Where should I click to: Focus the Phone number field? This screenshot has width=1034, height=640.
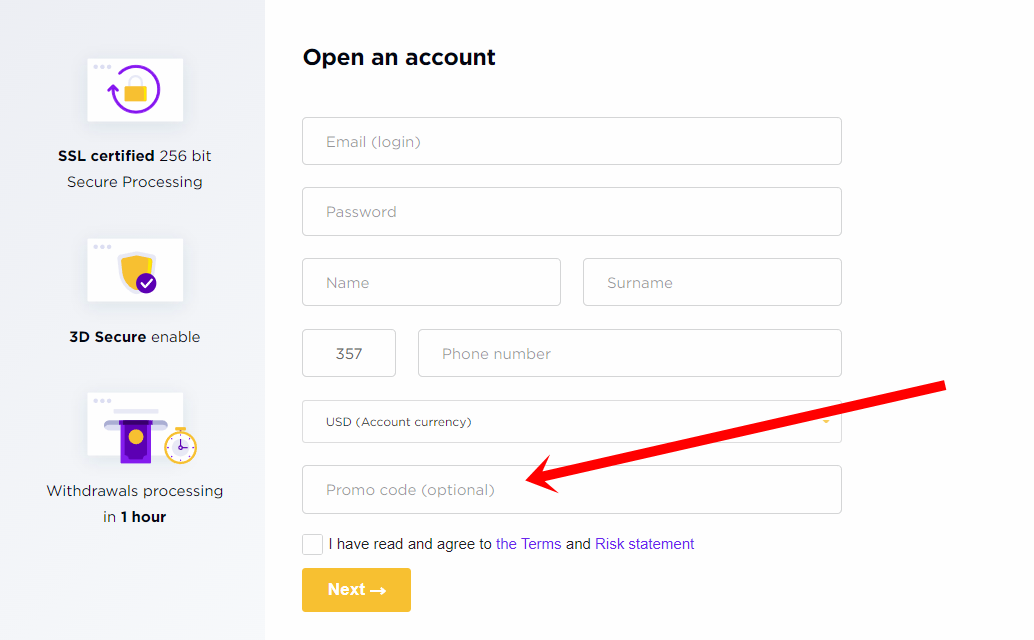(629, 353)
